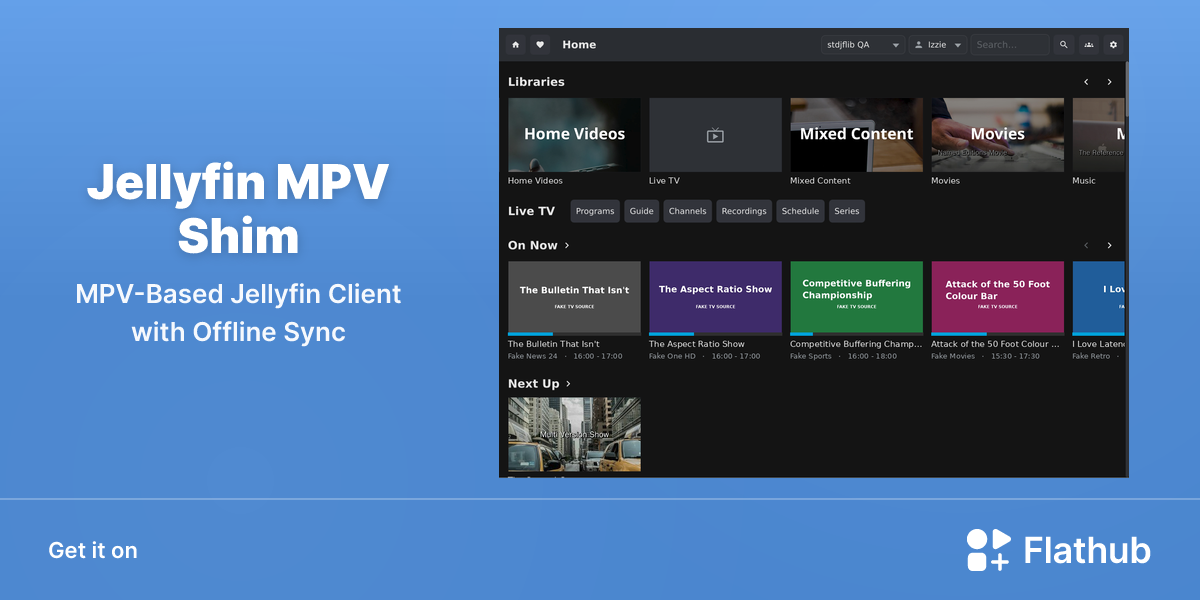Click the 'Fake Movies' channel text

click(953, 356)
